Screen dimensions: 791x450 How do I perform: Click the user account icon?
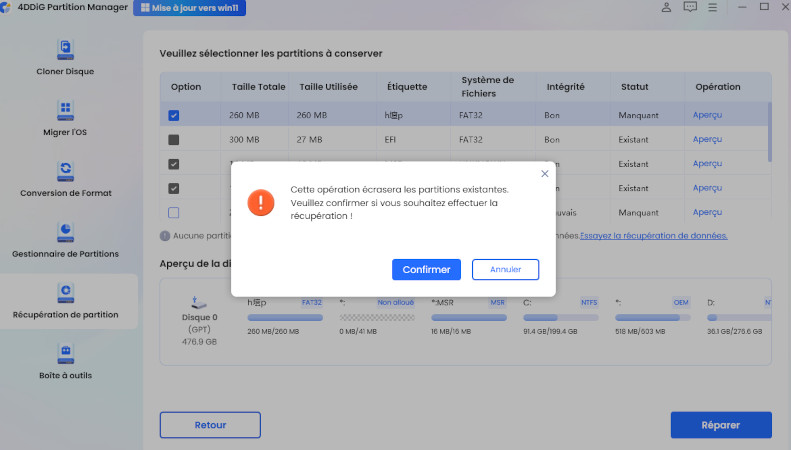coord(666,7)
